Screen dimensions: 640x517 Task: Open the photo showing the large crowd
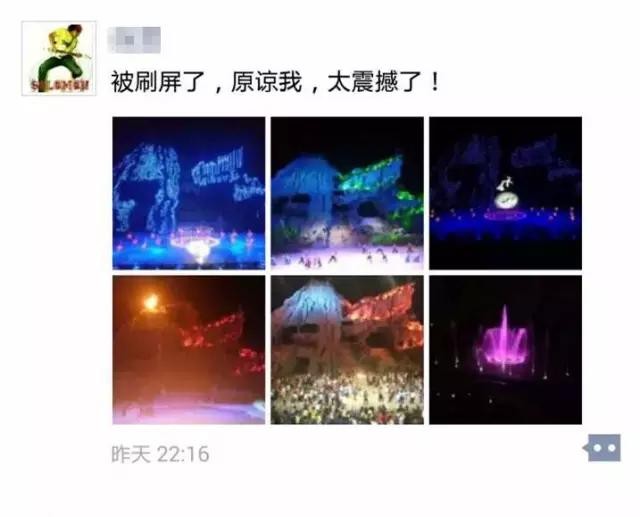coord(347,350)
